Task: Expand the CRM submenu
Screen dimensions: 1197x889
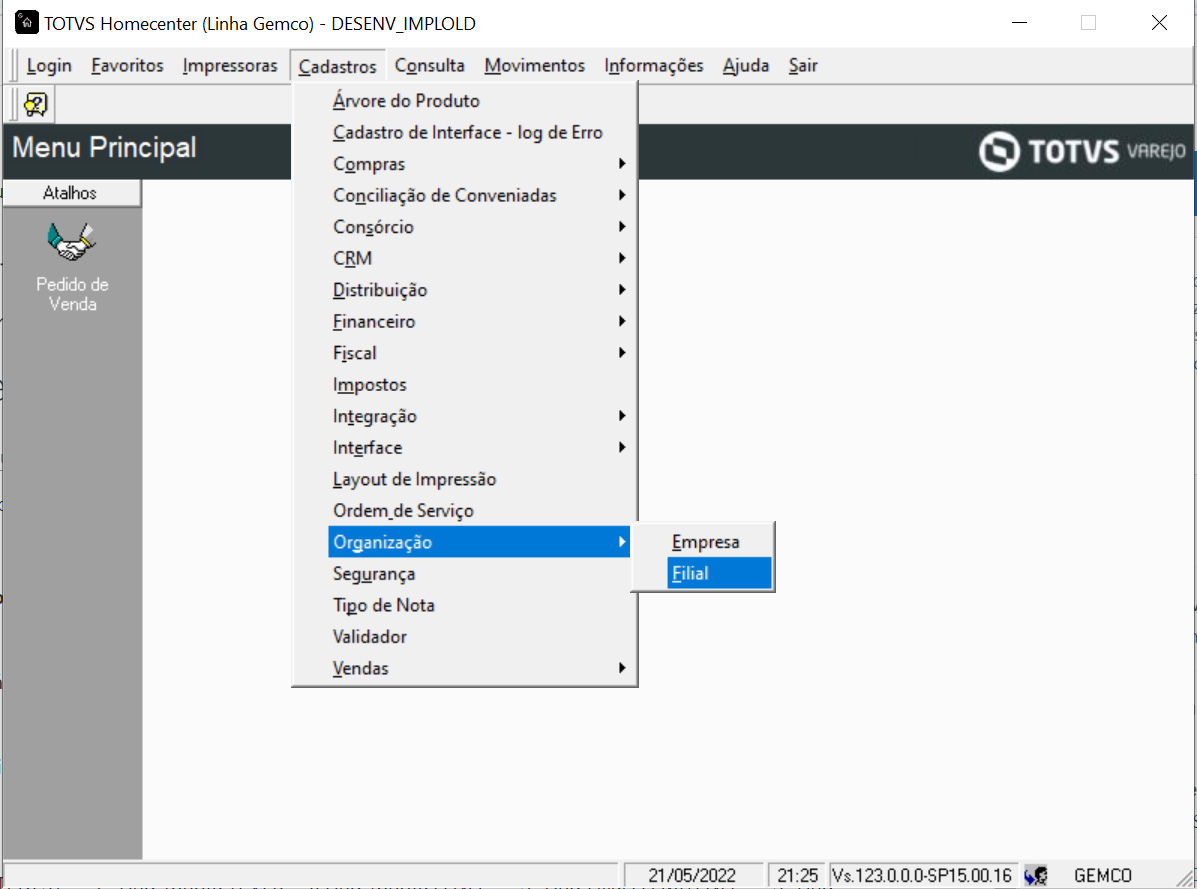Action: pos(479,259)
